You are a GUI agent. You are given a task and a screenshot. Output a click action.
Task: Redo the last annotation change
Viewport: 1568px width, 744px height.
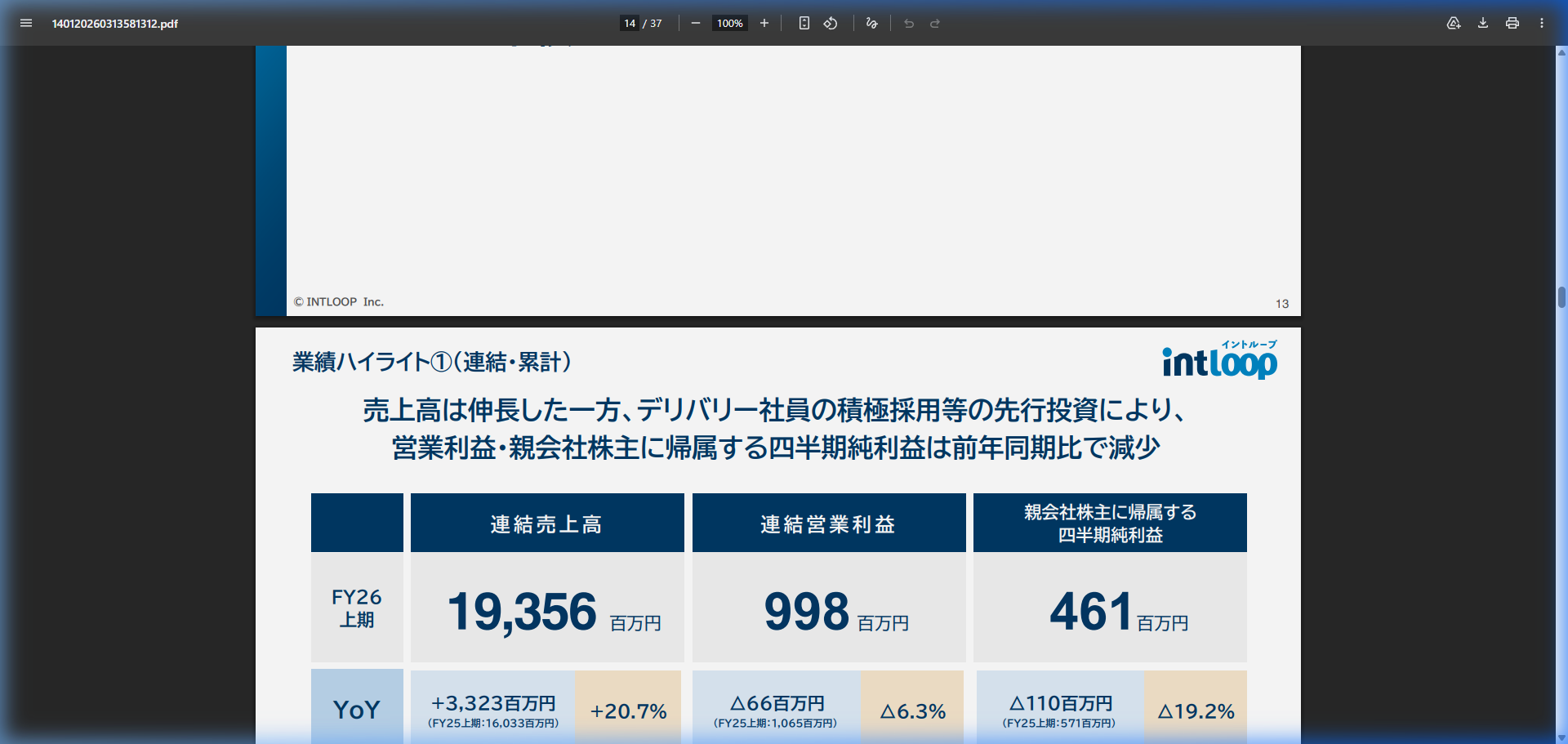click(933, 24)
